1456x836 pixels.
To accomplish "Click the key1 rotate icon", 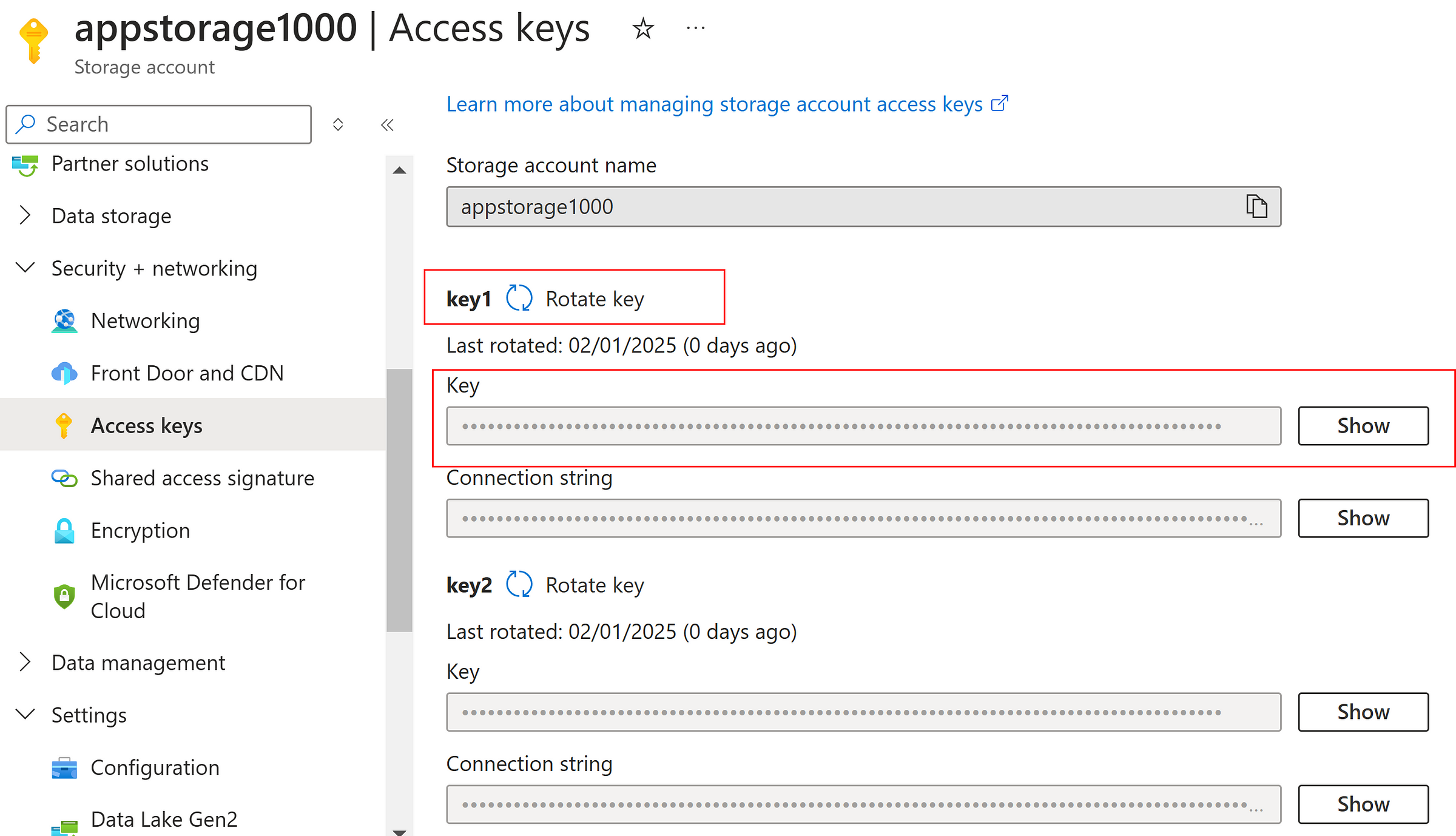I will pyautogui.click(x=519, y=298).
